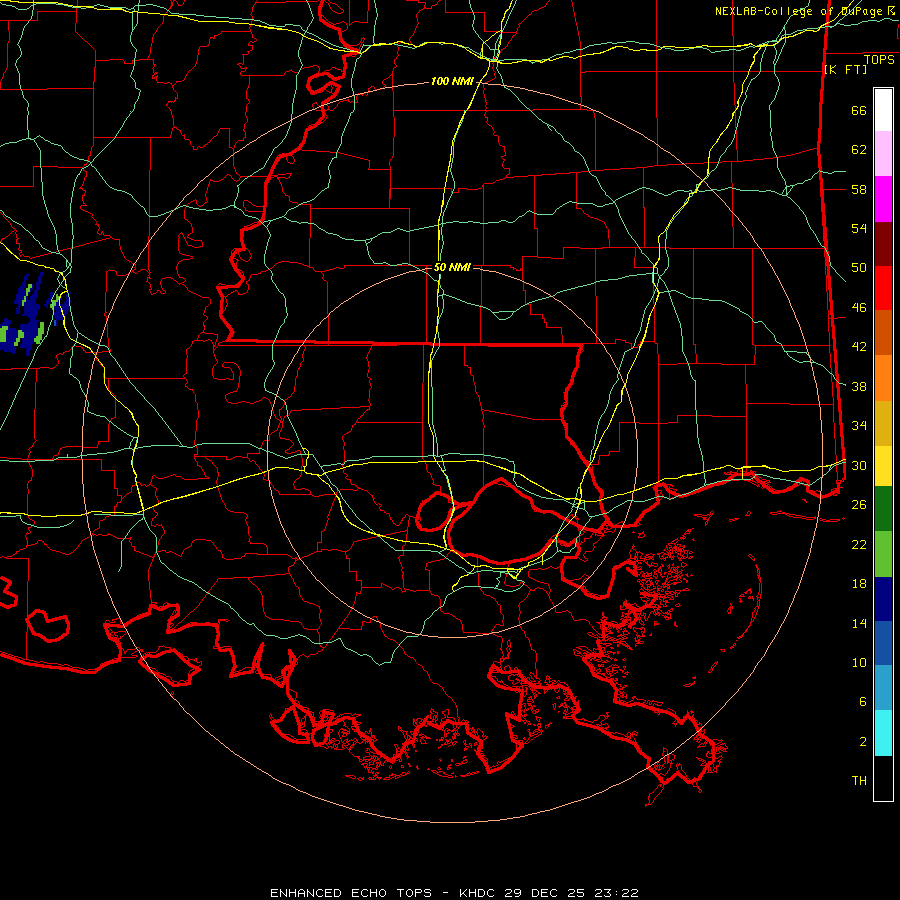Pick the magenta legend color block
The width and height of the screenshot is (900, 900).
click(x=883, y=199)
